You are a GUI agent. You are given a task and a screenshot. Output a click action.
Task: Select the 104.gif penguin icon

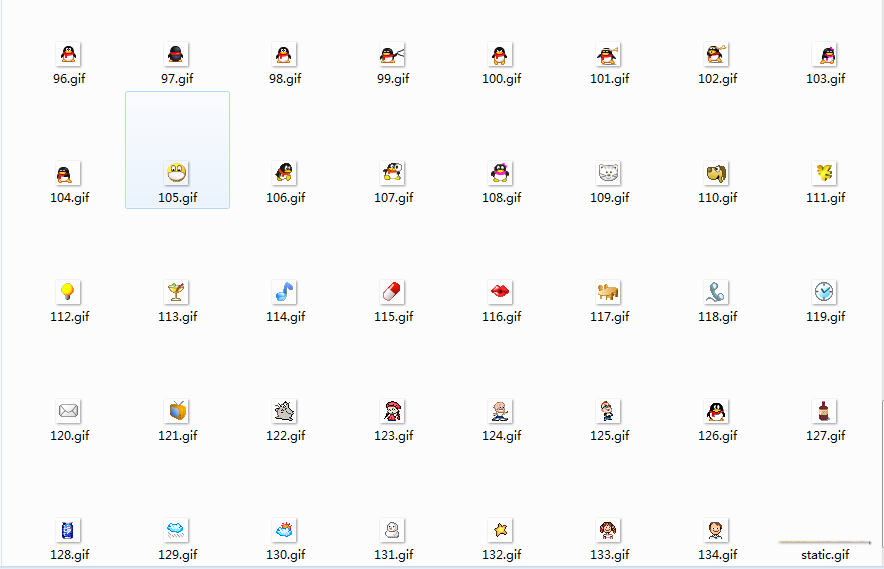(68, 173)
